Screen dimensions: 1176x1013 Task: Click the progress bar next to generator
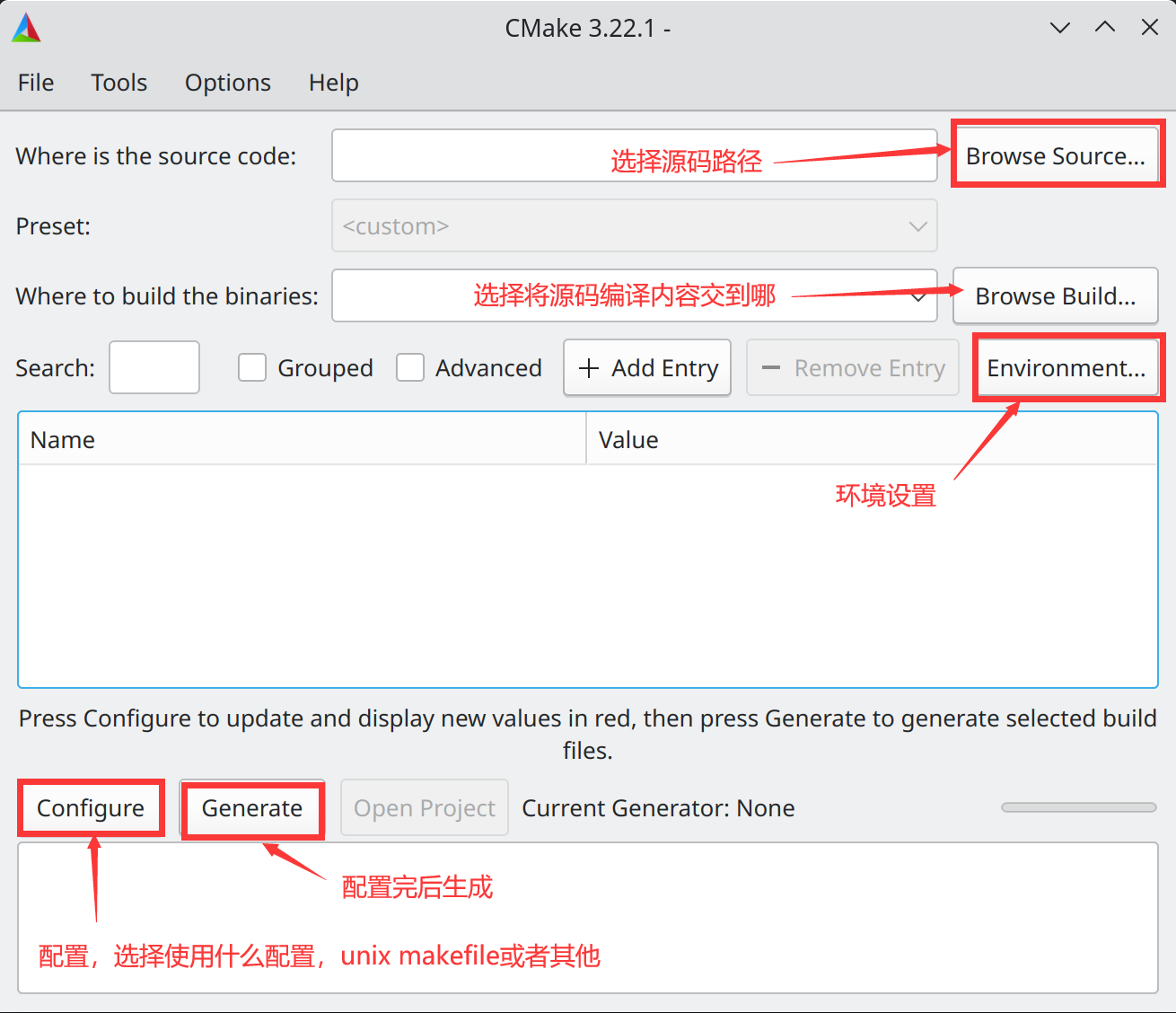pyautogui.click(x=1079, y=807)
